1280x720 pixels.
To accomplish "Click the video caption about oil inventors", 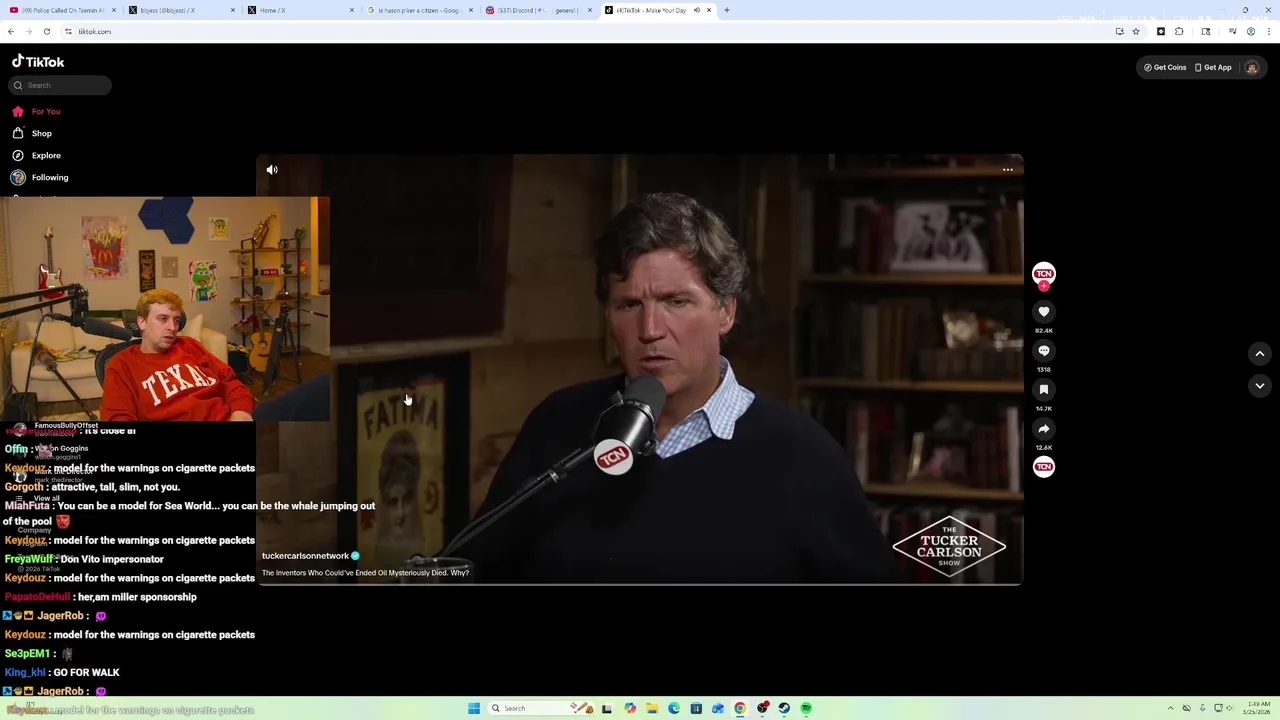I will click(365, 573).
